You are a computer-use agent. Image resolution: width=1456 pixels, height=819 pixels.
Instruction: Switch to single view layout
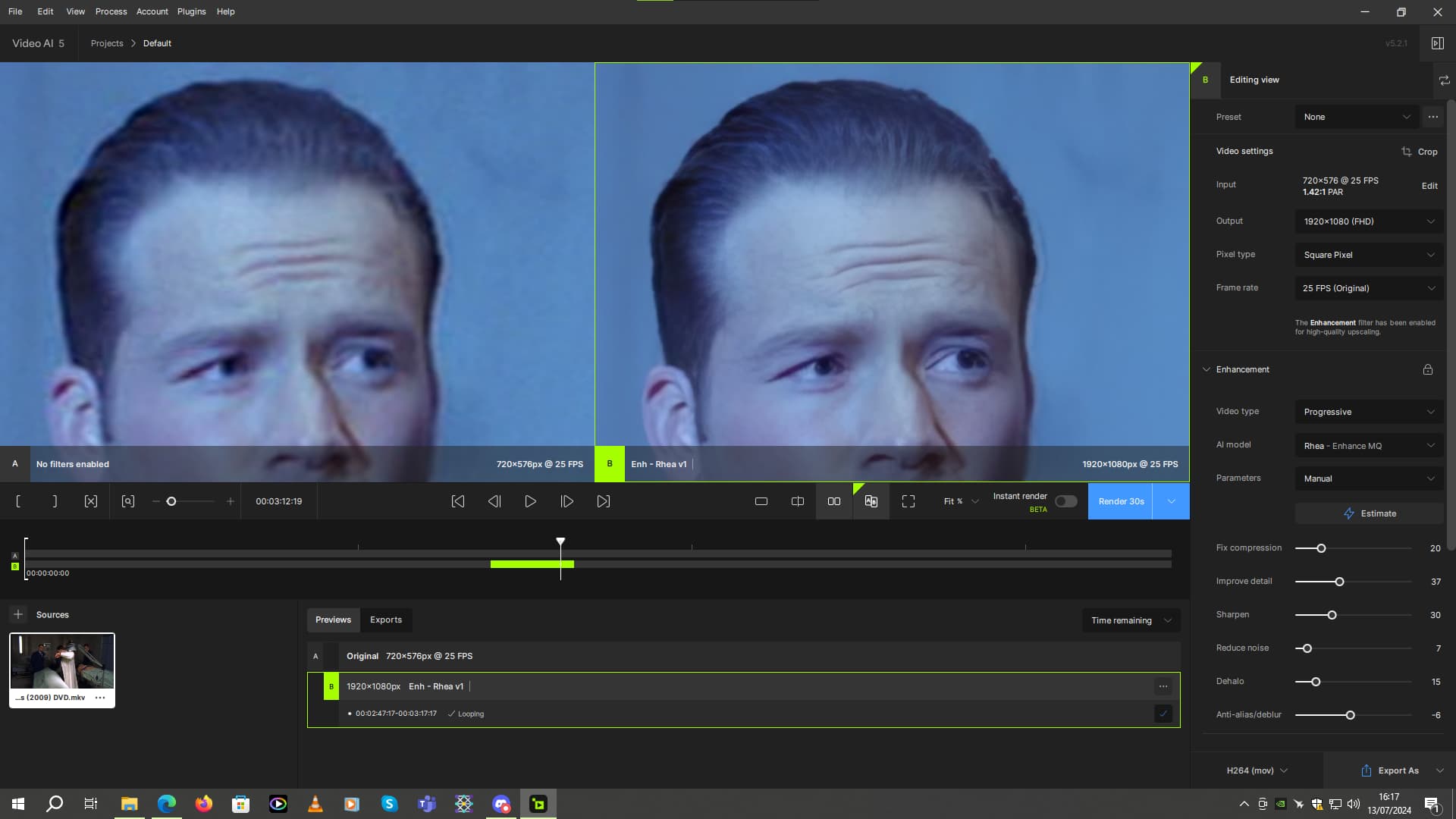761,501
